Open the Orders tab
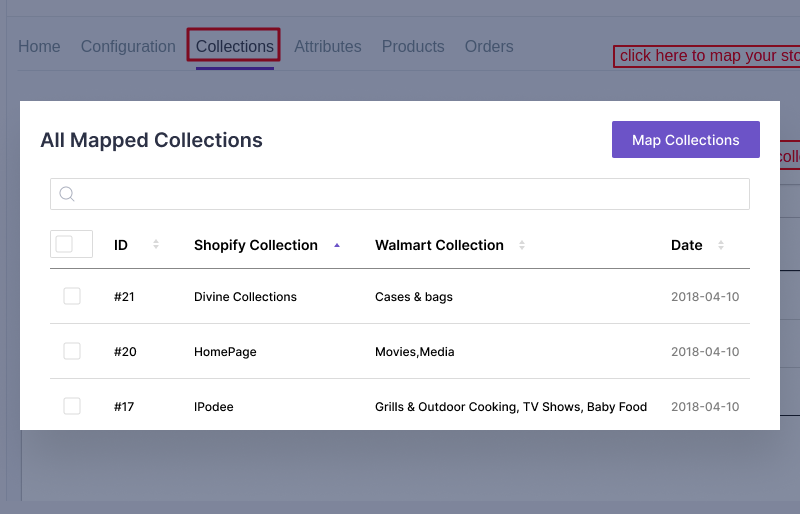 [489, 47]
